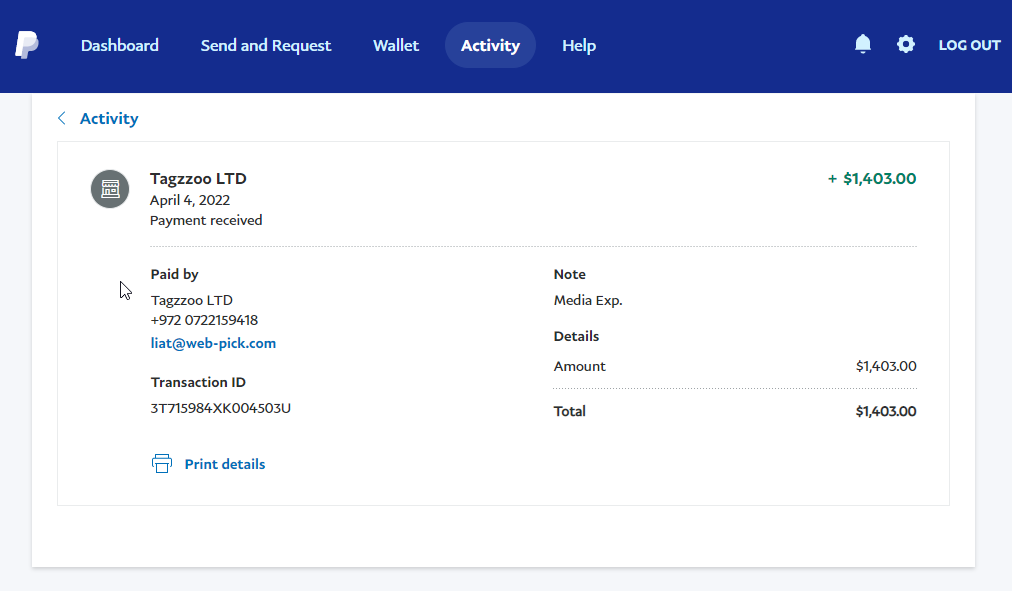Click the printer icon
Screen dimensions: 1012x591
(x=162, y=463)
